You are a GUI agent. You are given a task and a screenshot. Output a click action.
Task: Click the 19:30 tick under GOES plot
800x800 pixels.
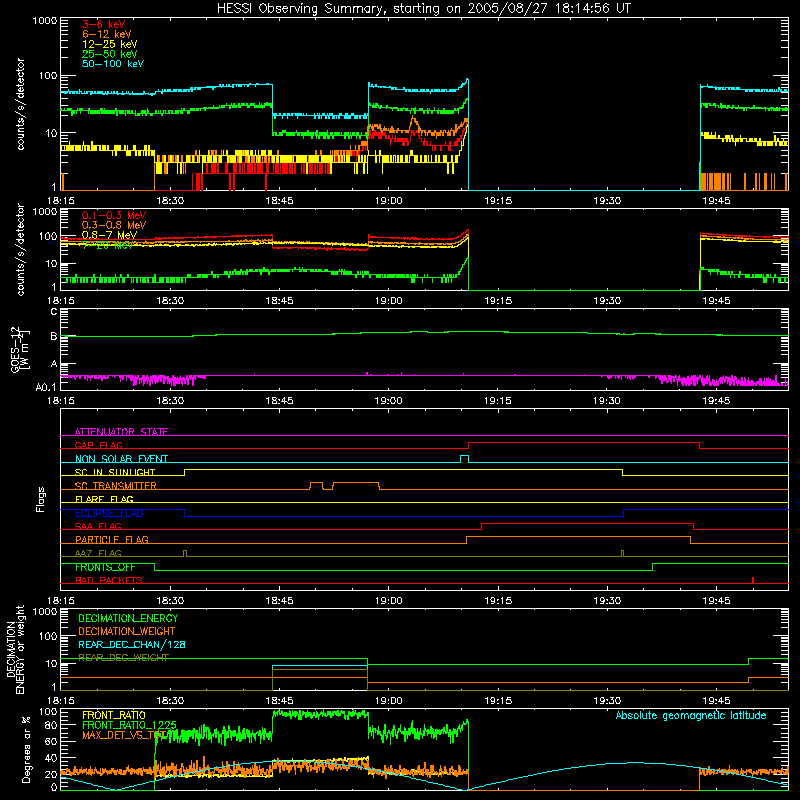(x=607, y=401)
